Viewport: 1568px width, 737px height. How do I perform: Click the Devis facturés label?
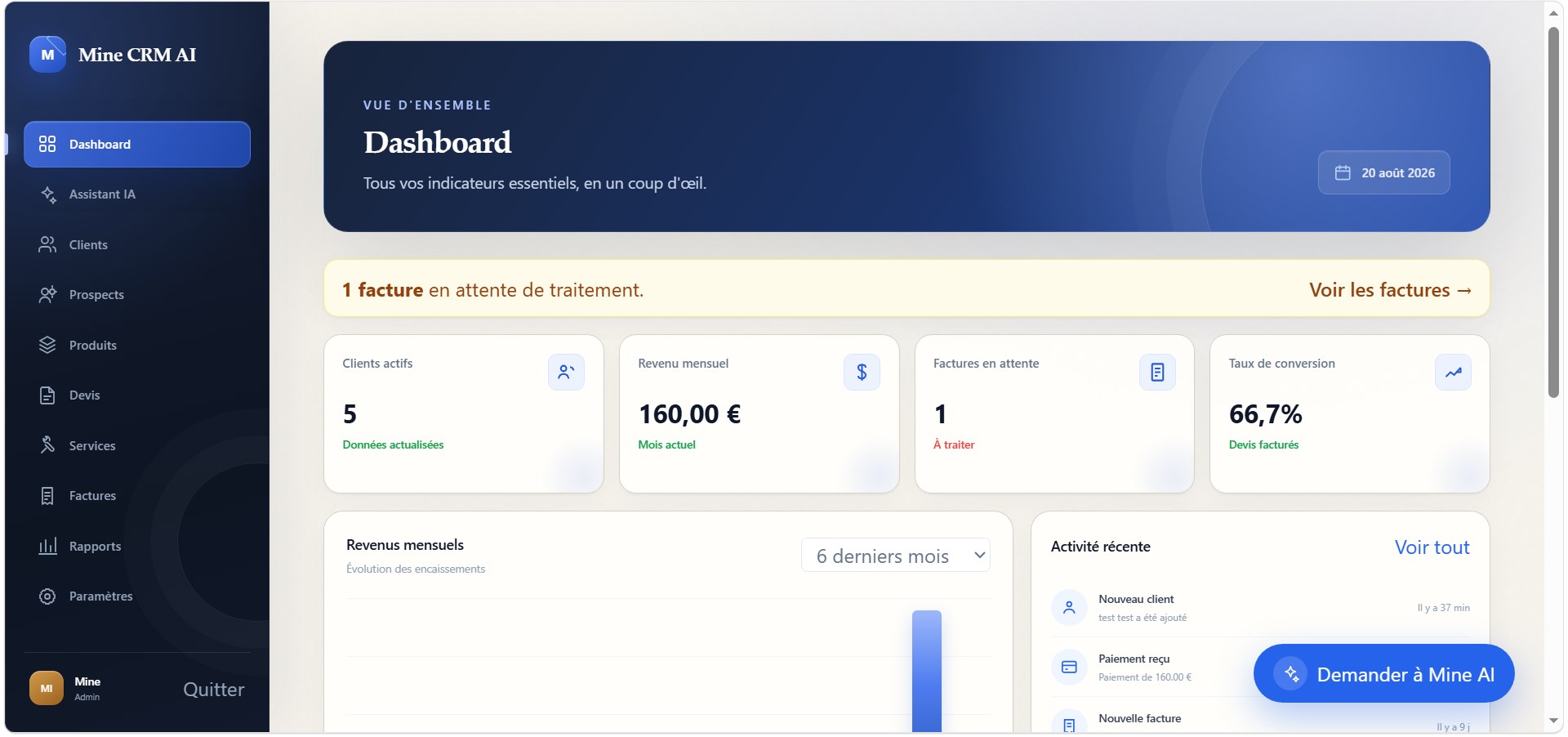point(1263,445)
